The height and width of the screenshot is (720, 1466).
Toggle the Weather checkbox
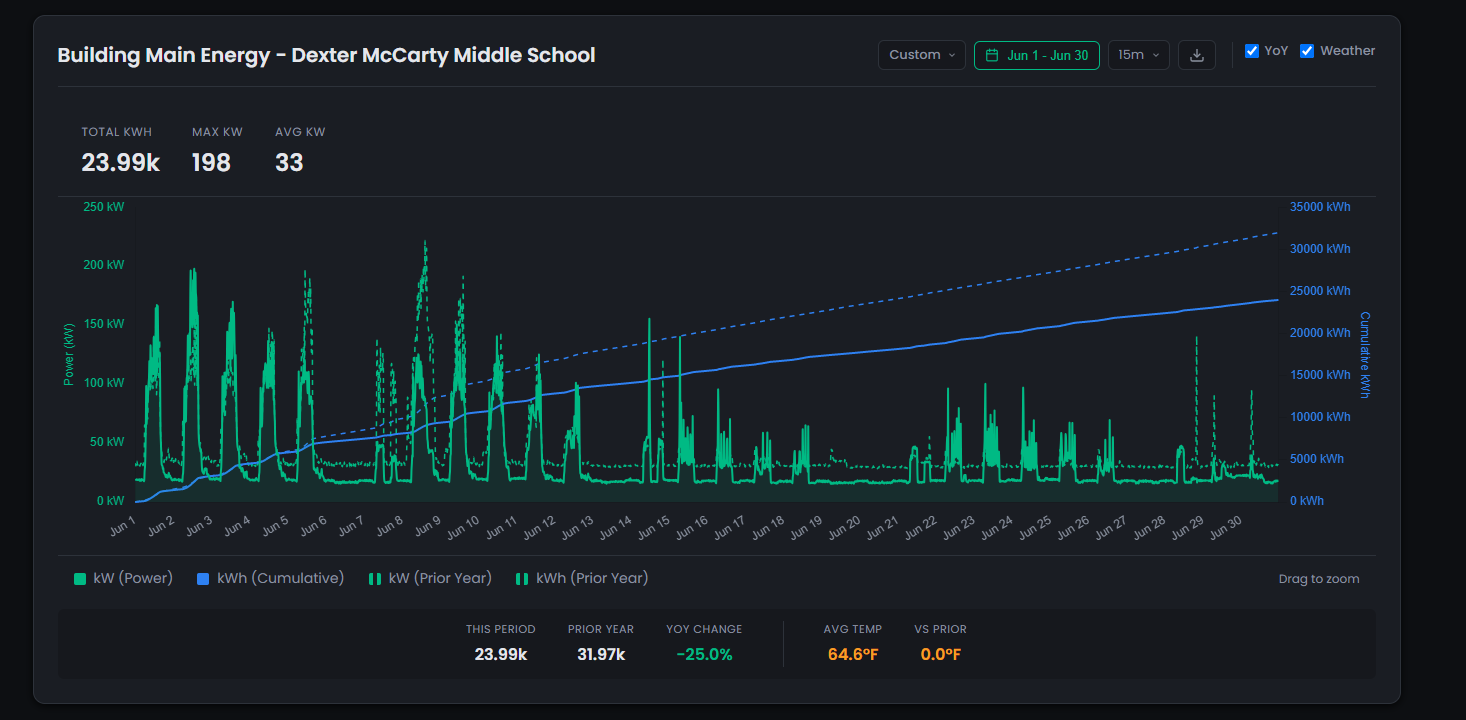[x=1307, y=51]
